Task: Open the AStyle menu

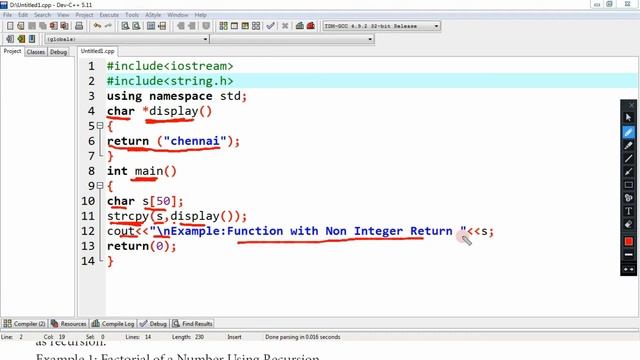Action: 153,15
